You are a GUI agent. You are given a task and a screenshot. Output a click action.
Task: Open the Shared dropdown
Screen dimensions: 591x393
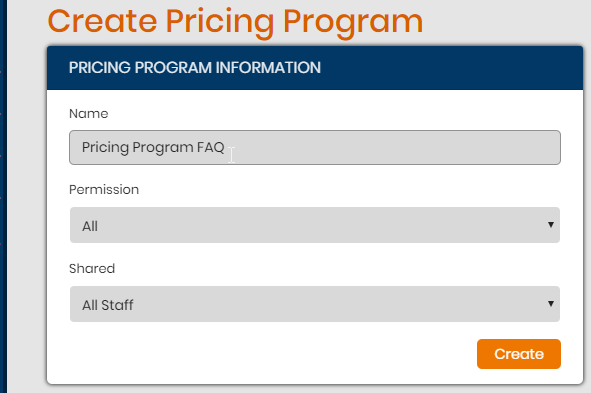click(x=315, y=304)
